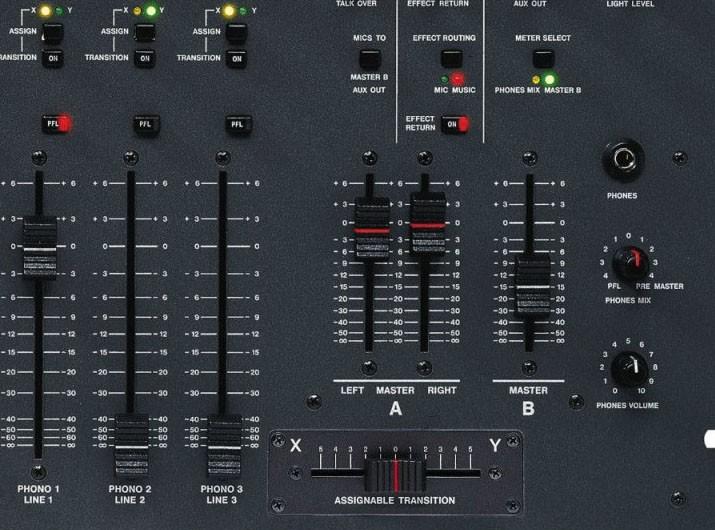Viewport: 715px width, 530px height.
Task: Click the large 'A' master section label
Action: coord(396,409)
